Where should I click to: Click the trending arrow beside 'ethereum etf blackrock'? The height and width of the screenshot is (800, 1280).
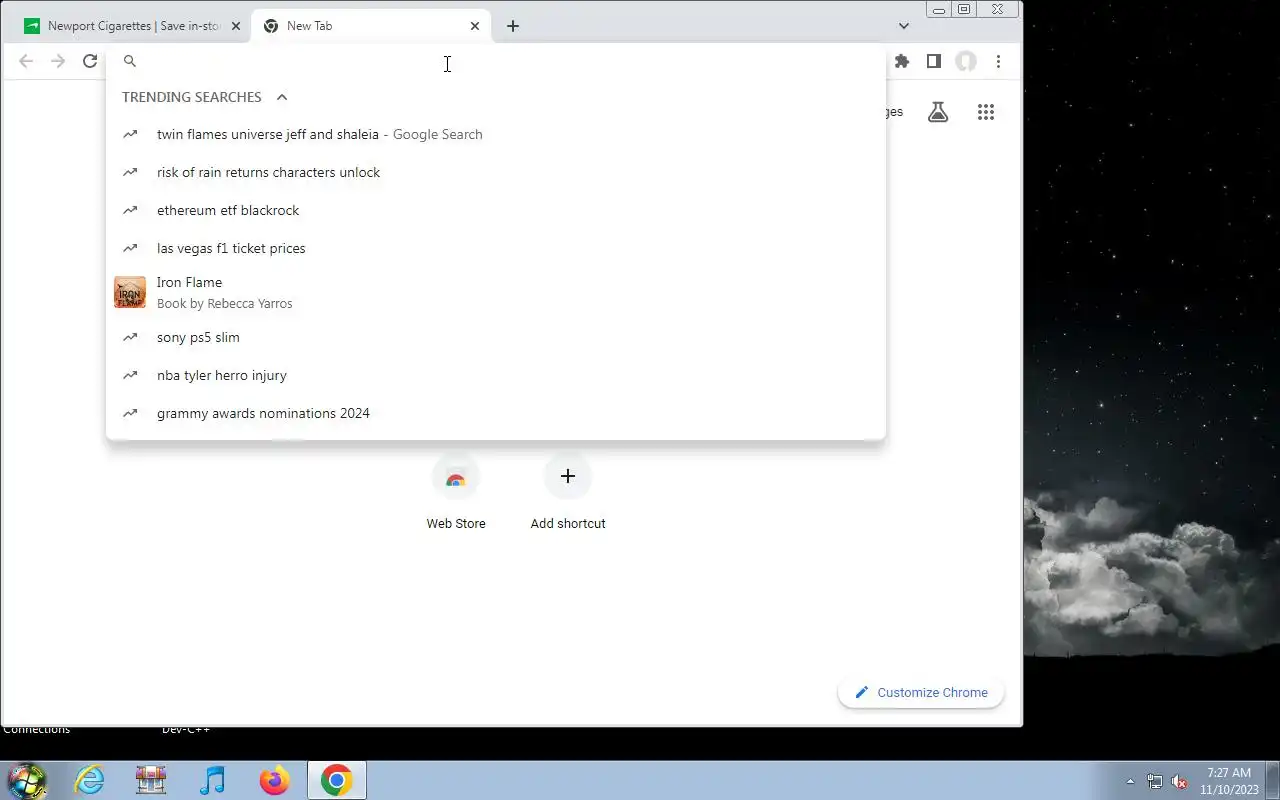(x=130, y=210)
